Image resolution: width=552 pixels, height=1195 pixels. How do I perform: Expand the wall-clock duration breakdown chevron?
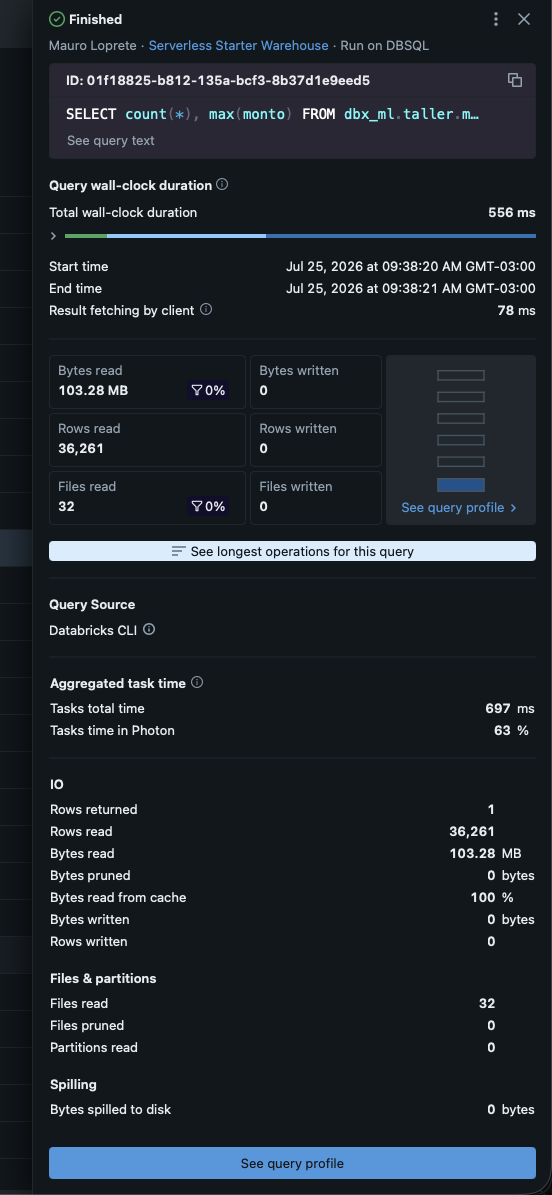(x=53, y=236)
